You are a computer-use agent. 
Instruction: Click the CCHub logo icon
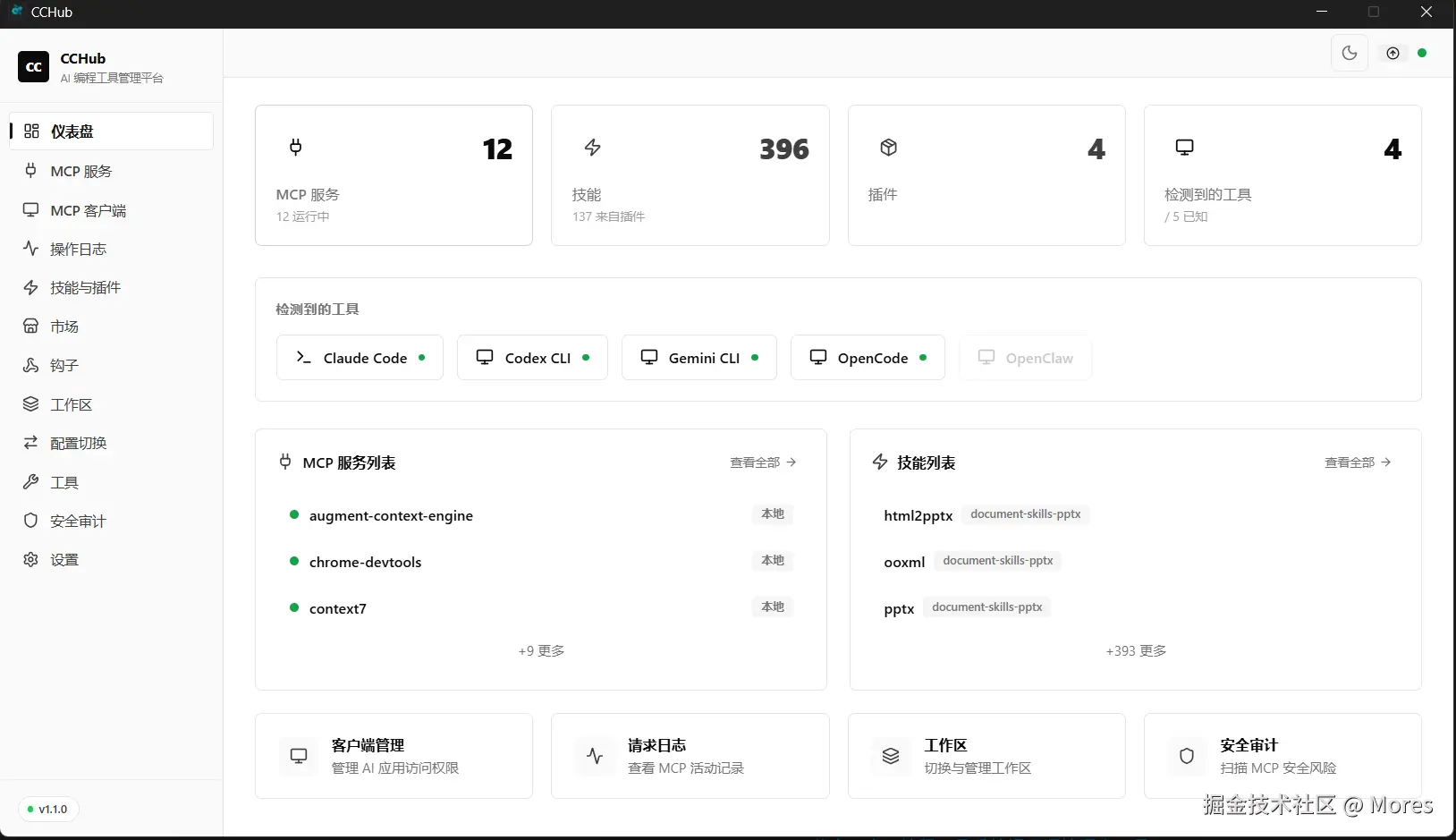33,66
